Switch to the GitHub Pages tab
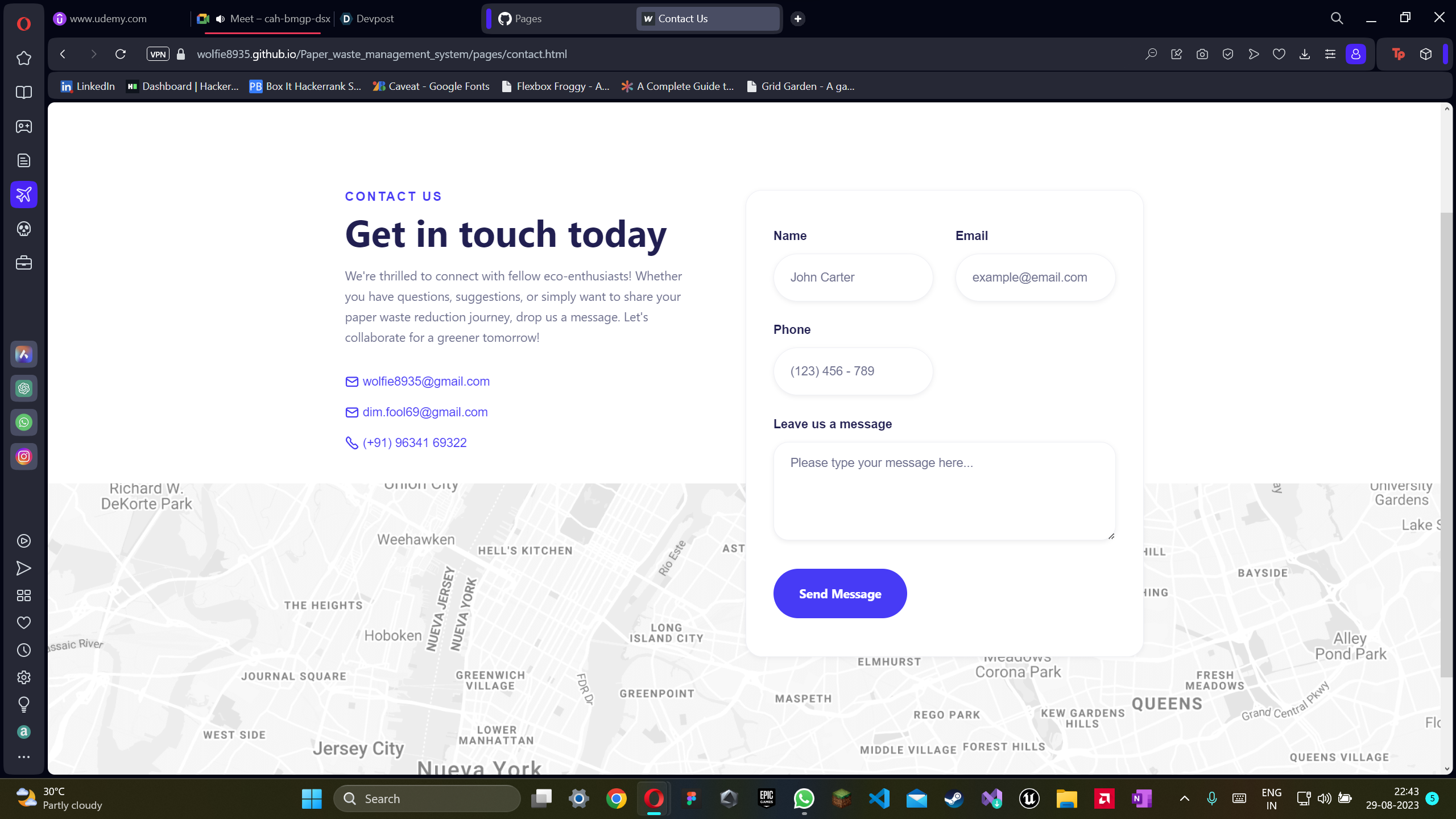This screenshot has height=819, width=1456. click(x=527, y=19)
